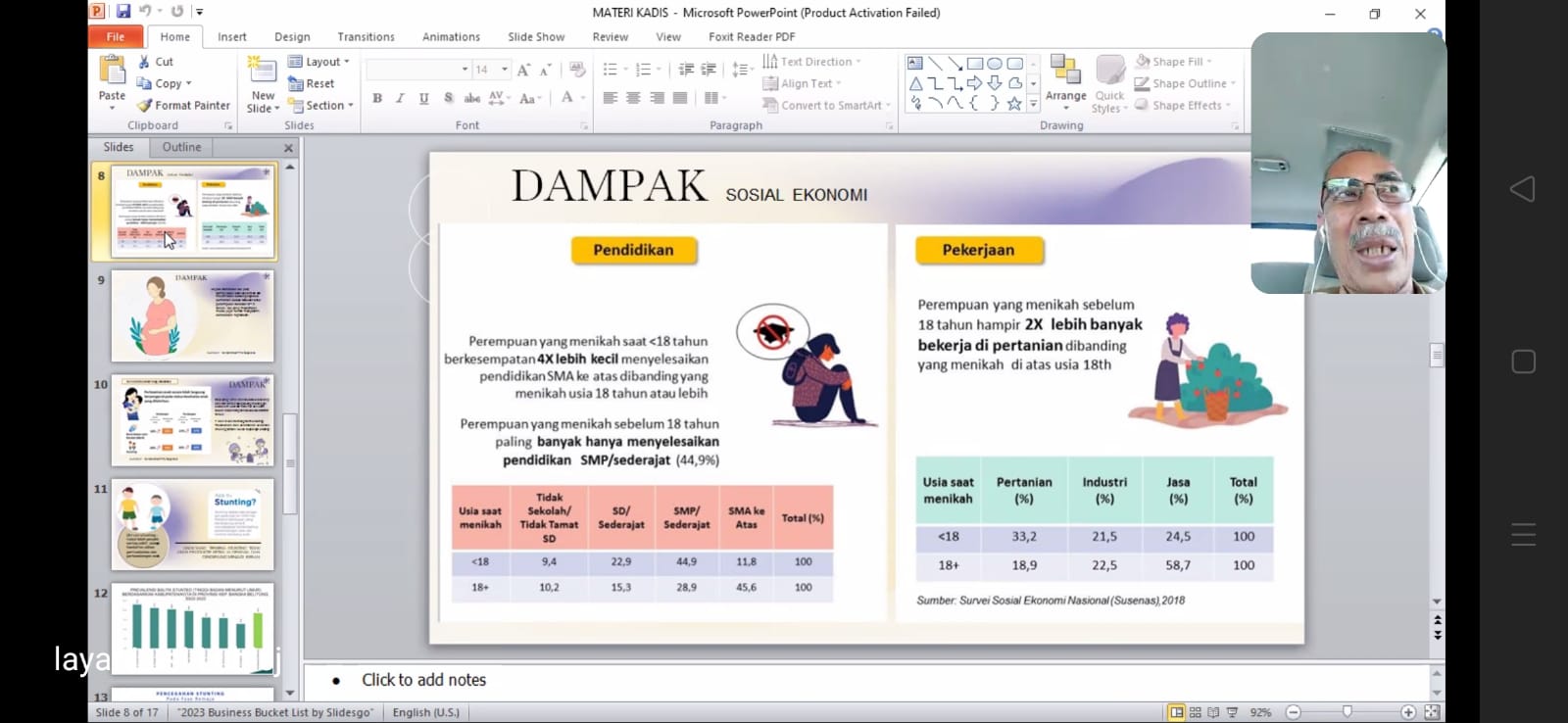Click the zoom slider handle
This screenshot has height=723, width=1568.
tap(1347, 712)
